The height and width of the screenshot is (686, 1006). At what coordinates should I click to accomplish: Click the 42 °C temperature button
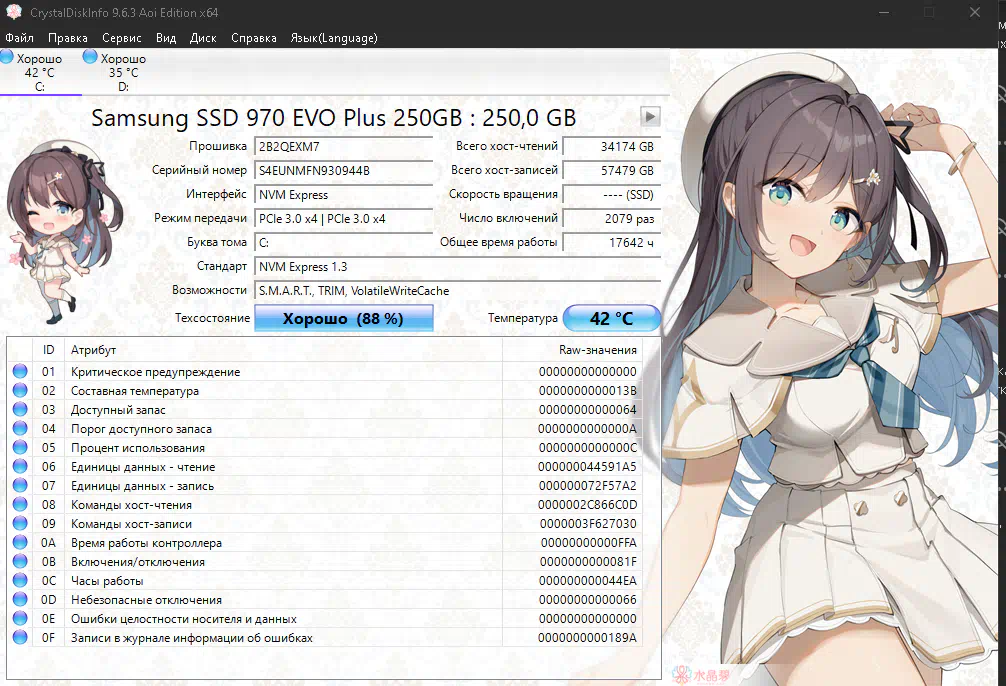coord(612,318)
